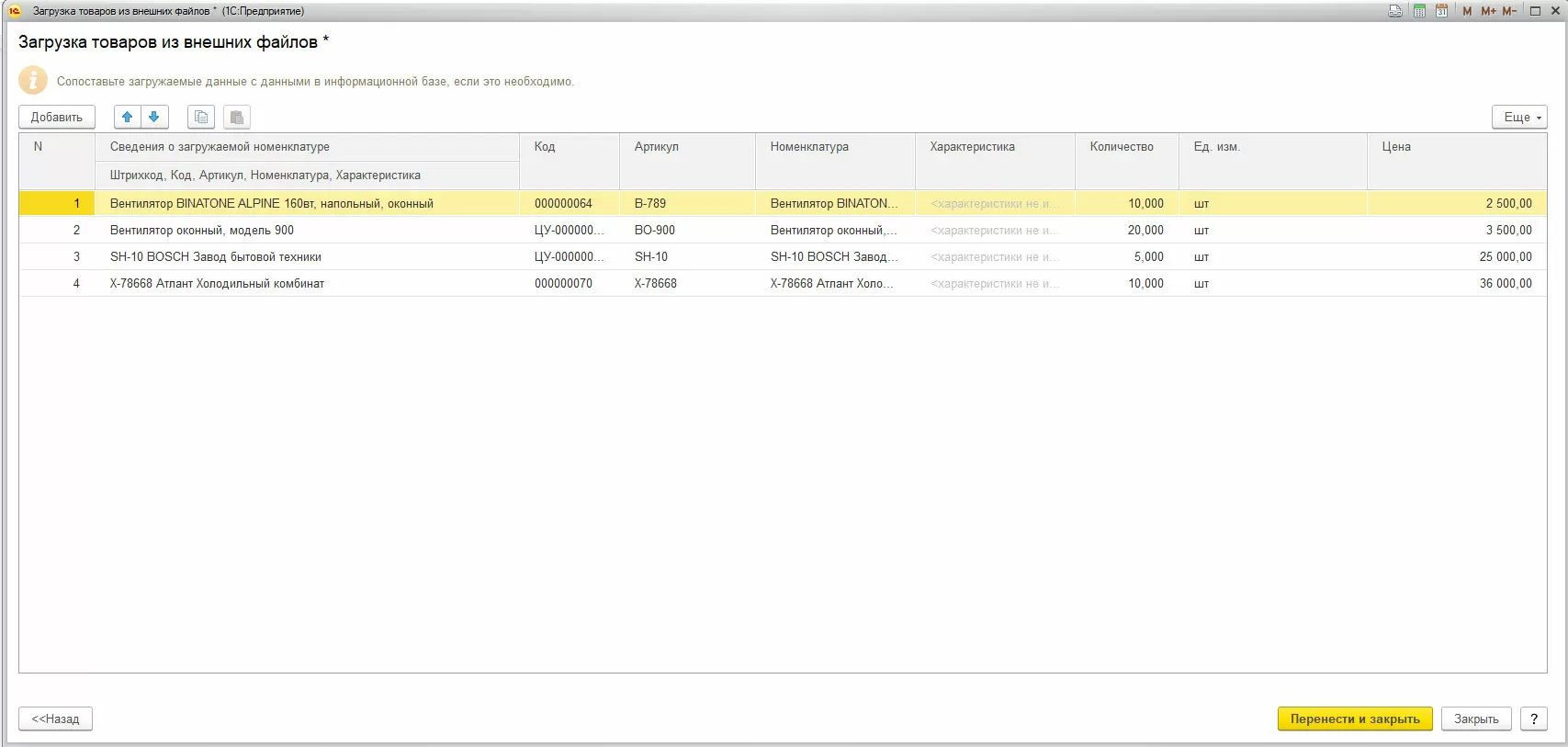Click the Номенклатура column header
This screenshot has width=1568, height=747.
click(x=809, y=147)
